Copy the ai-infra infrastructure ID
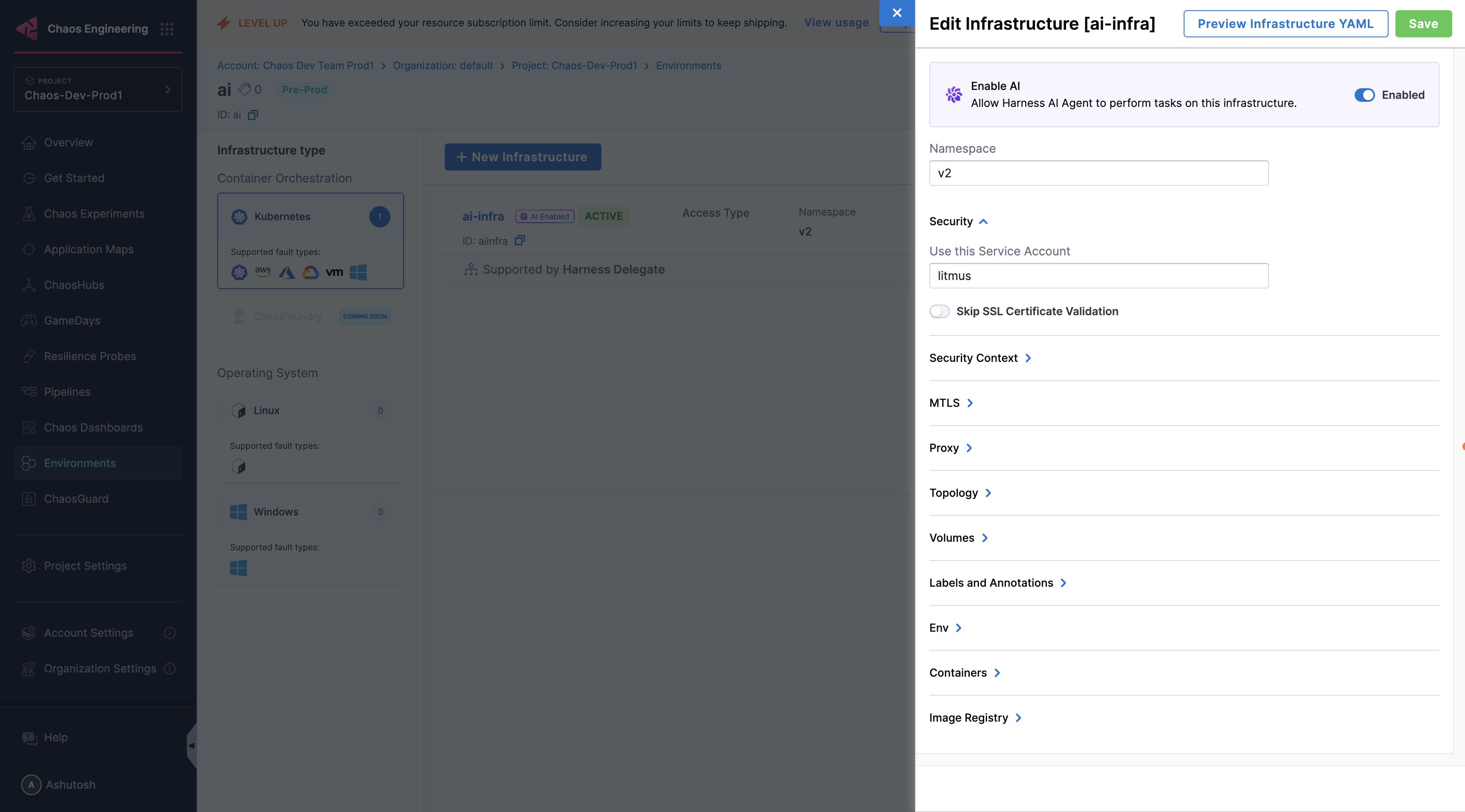Image resolution: width=1465 pixels, height=812 pixels. tap(519, 241)
